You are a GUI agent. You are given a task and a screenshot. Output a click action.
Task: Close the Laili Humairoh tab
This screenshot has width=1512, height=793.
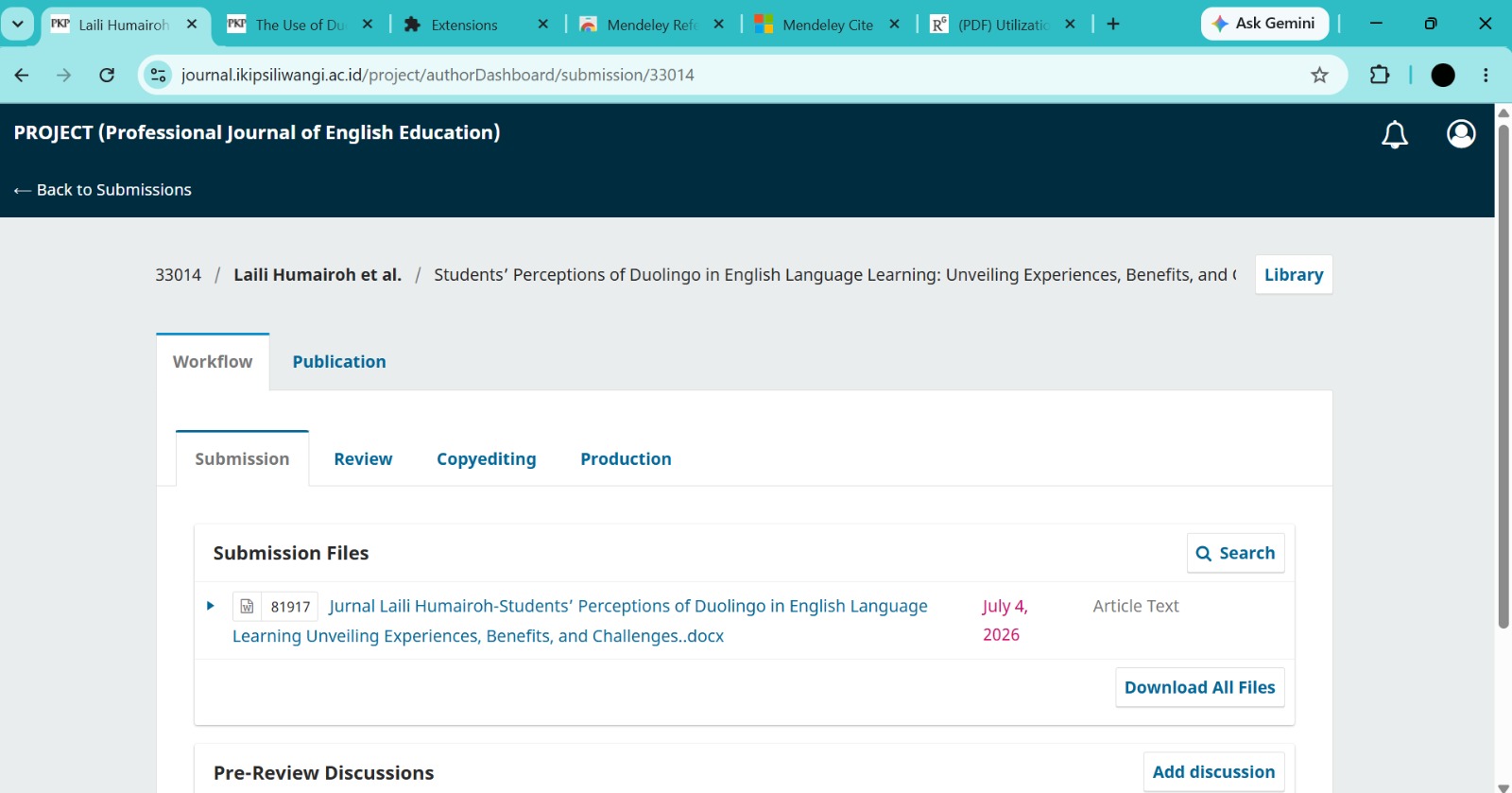pyautogui.click(x=192, y=24)
